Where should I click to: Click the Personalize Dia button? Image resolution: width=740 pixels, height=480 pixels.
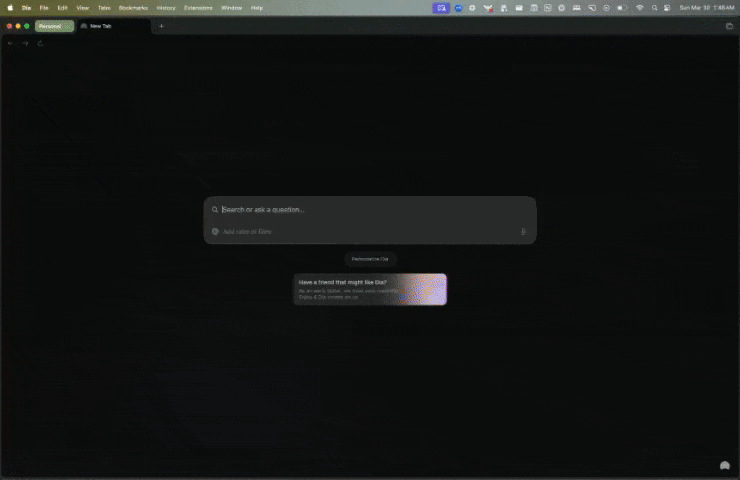[x=370, y=259]
